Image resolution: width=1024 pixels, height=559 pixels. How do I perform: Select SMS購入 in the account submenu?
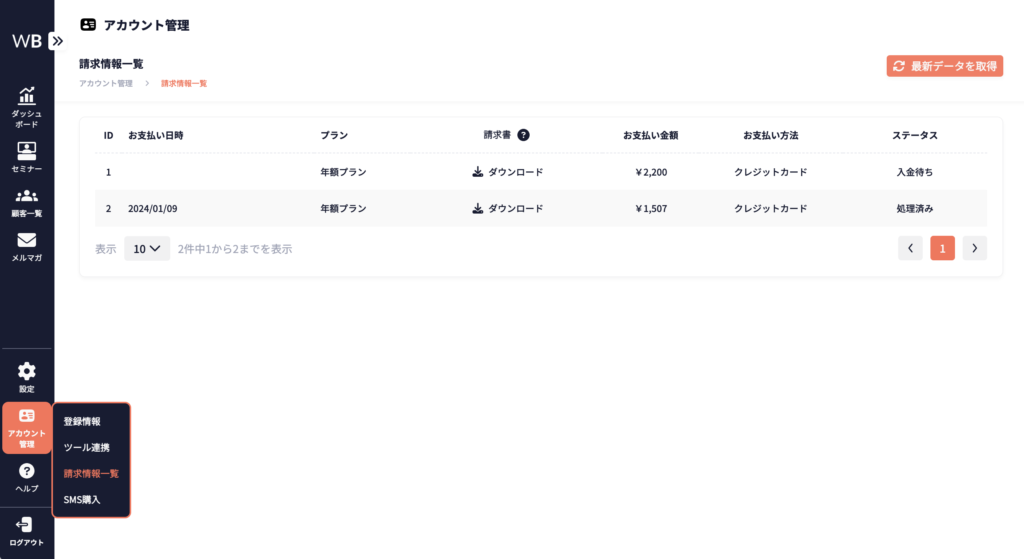[82, 499]
